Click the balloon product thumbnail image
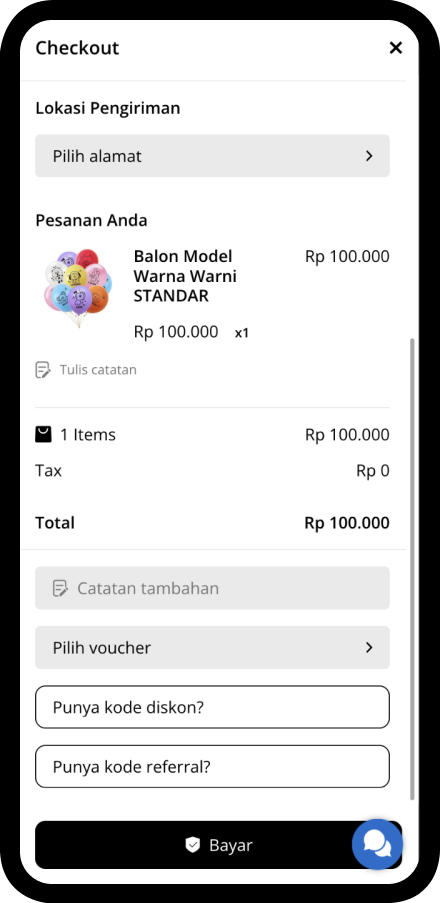This screenshot has width=440, height=903. coord(78,287)
